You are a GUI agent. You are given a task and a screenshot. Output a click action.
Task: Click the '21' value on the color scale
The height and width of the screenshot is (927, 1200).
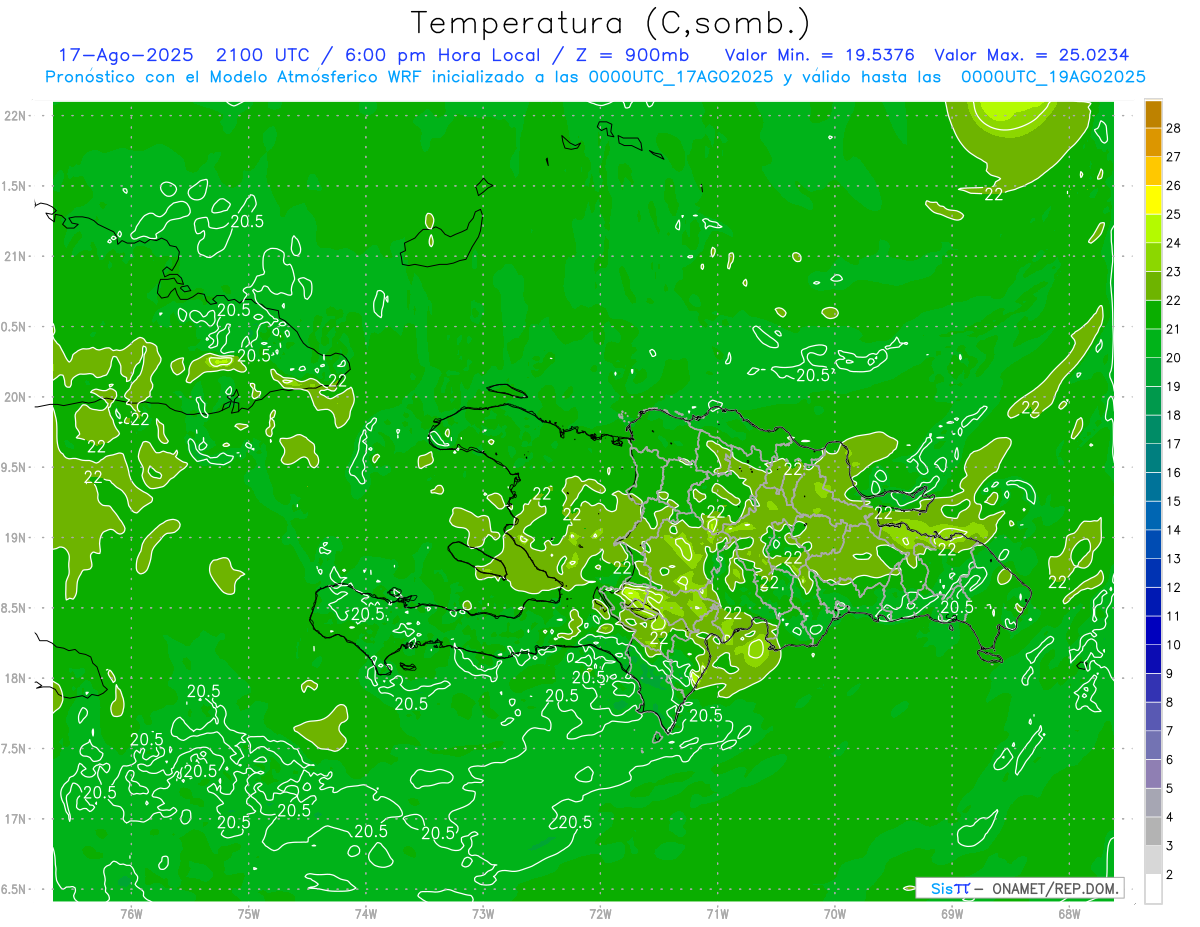point(1174,329)
